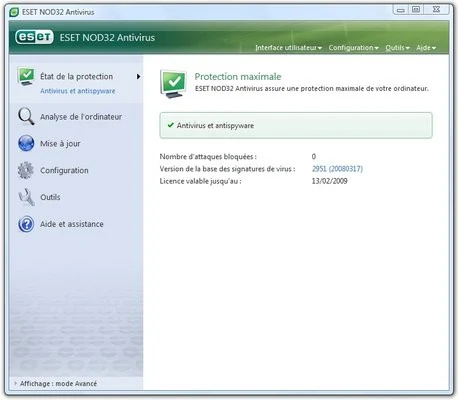Click the license date 13/02/2009
The image size is (458, 400).
point(329,181)
